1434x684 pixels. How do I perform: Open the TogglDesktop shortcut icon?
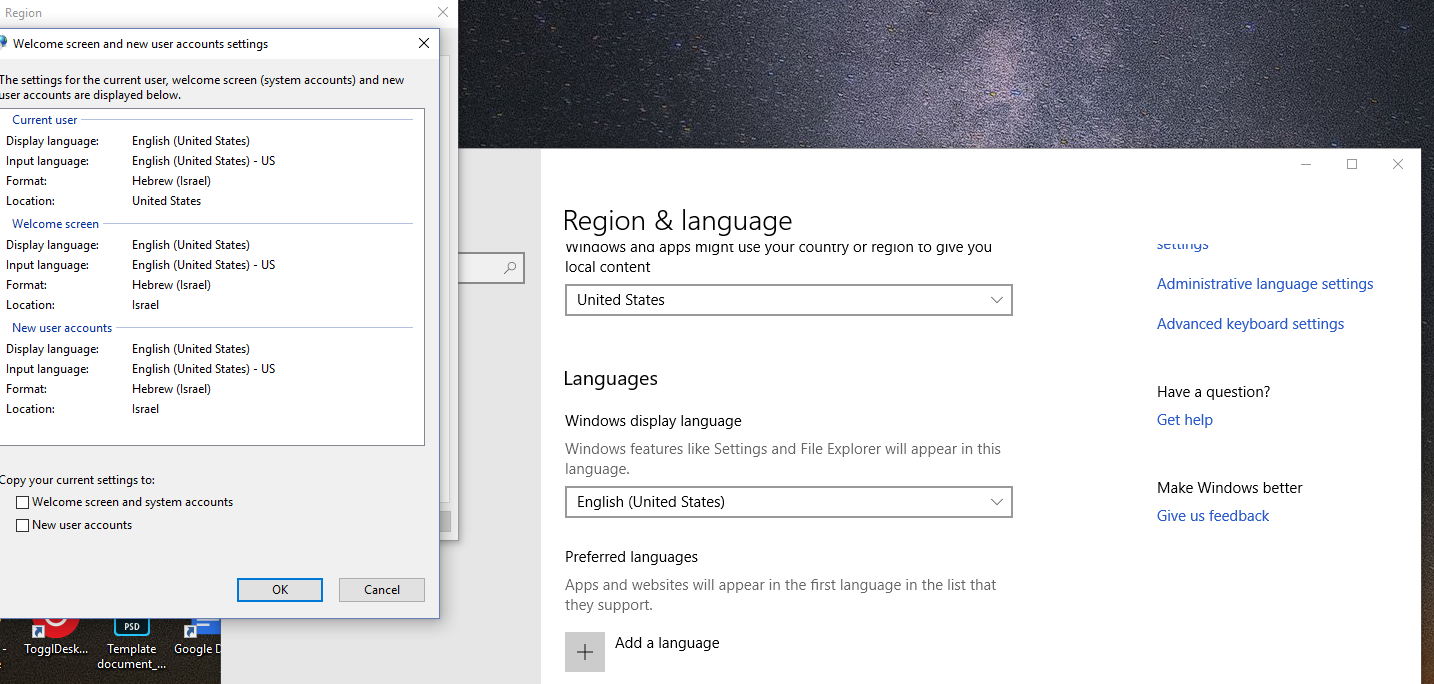(x=56, y=629)
